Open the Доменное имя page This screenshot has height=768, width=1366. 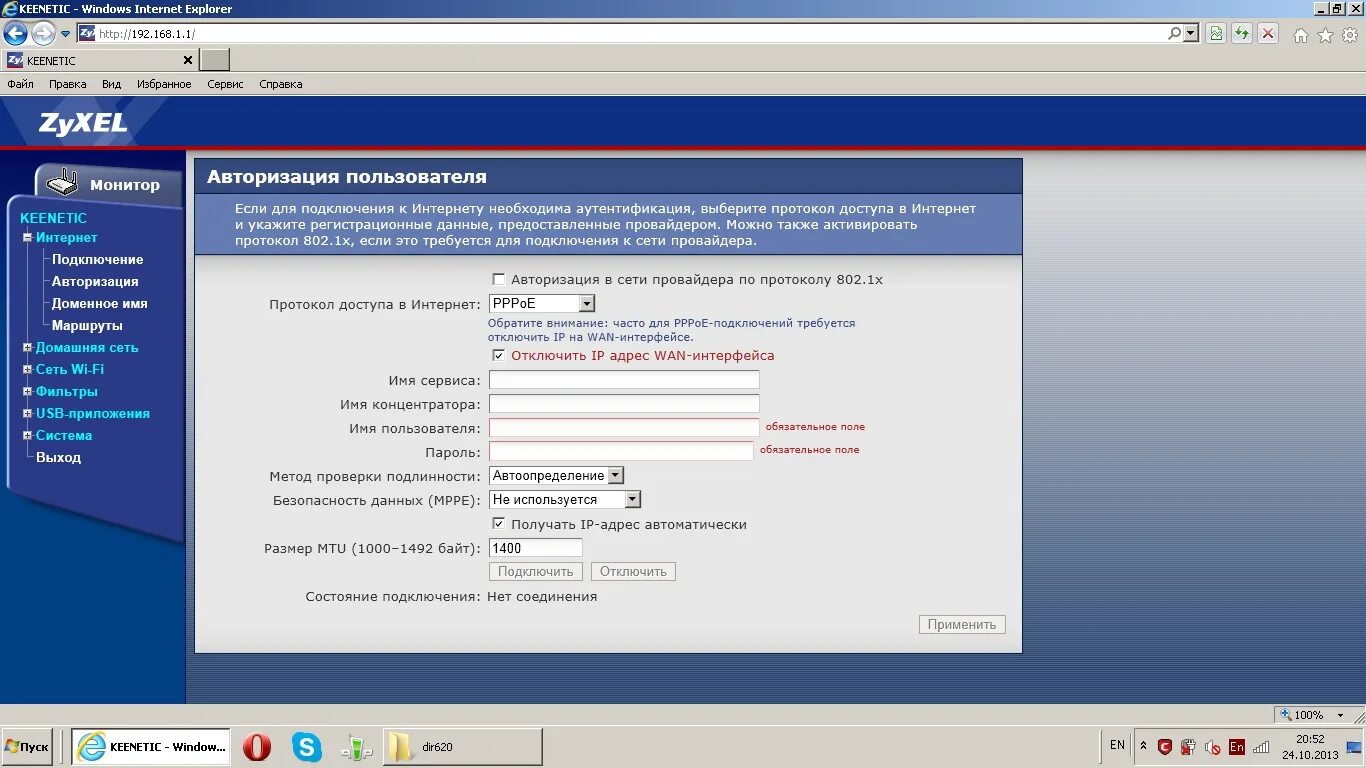point(100,304)
